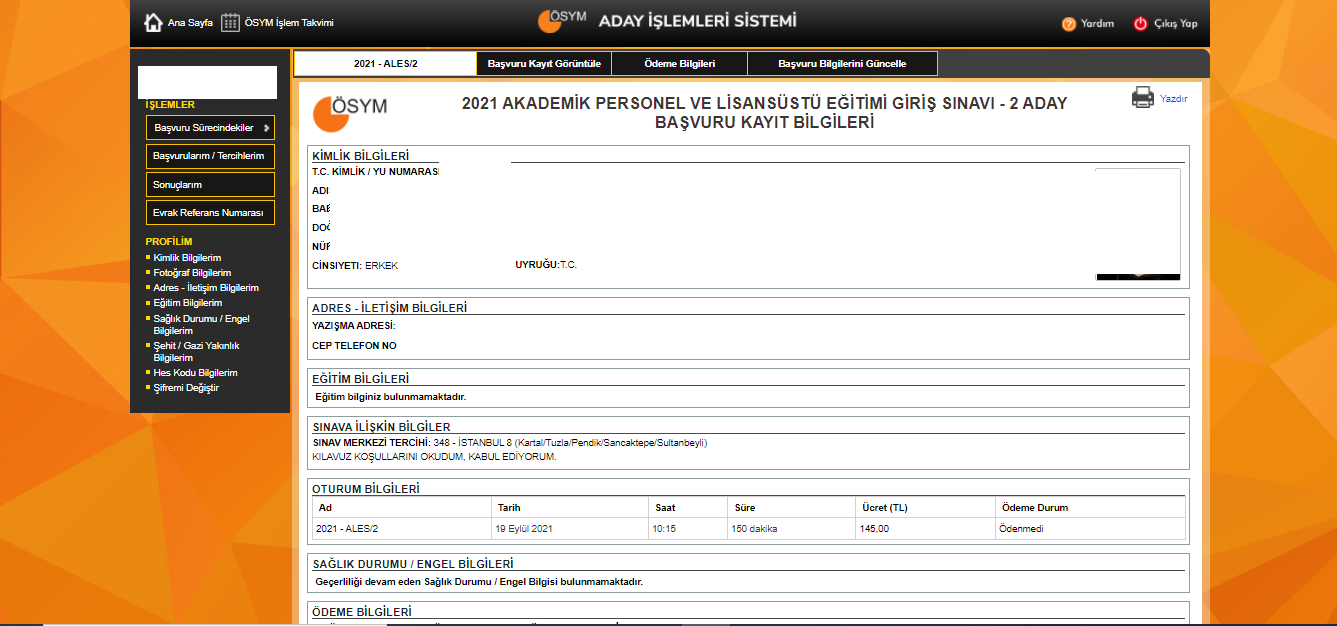Click Şifremi Değiştir link

click(186, 388)
